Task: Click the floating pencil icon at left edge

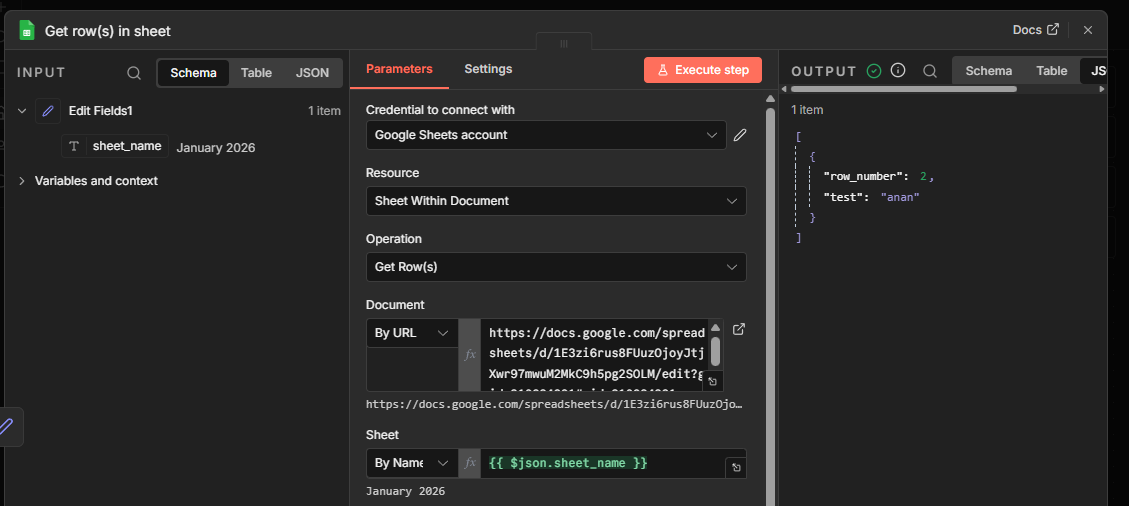Action: pyautogui.click(x=7, y=427)
